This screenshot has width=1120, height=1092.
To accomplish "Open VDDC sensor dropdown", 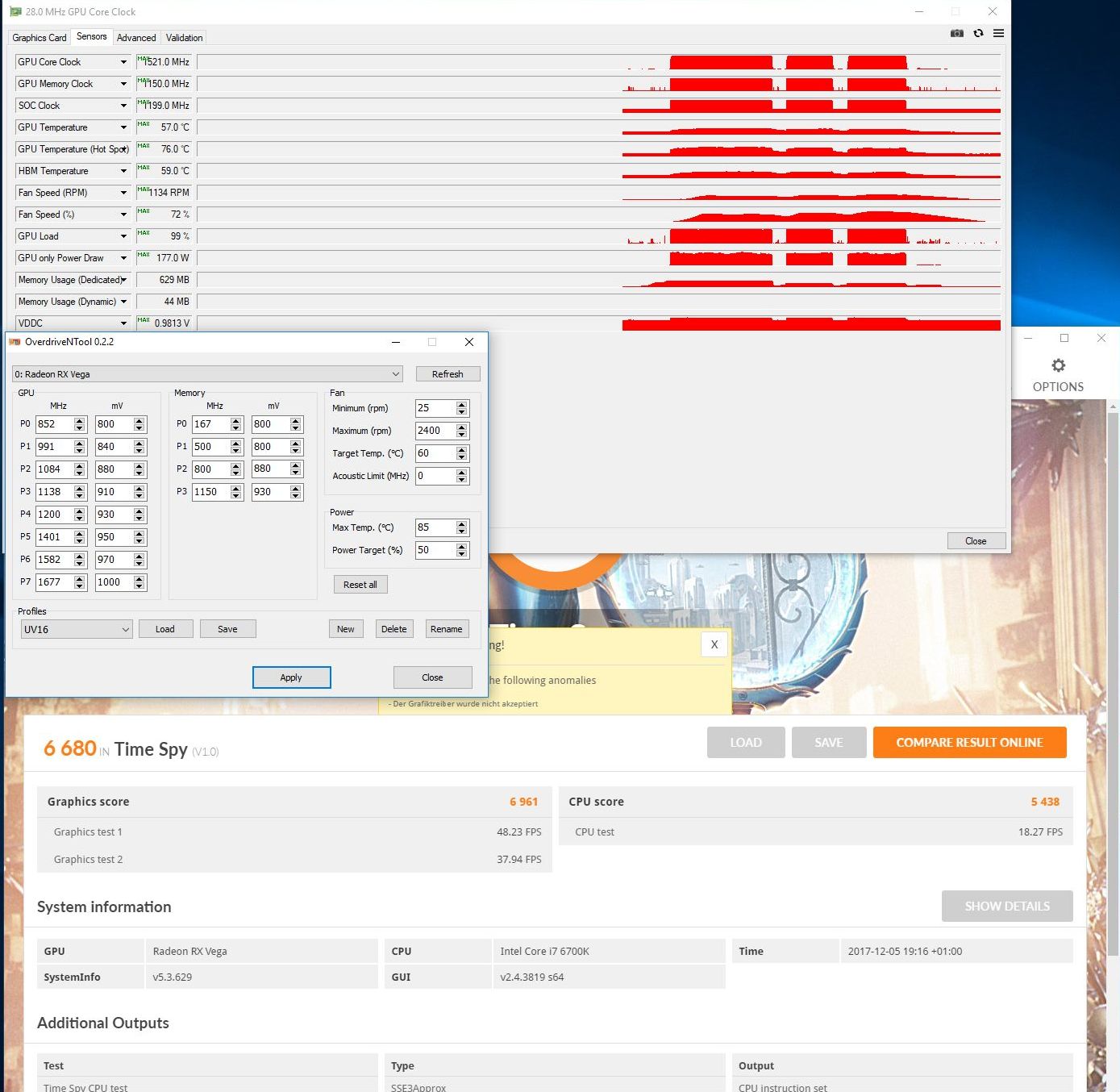I will (x=123, y=323).
